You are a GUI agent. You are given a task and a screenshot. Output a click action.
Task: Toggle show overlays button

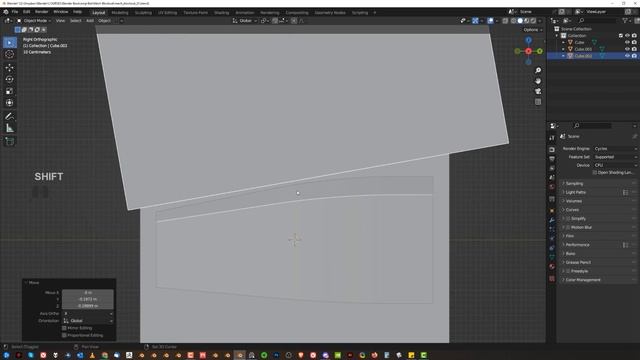(491, 21)
